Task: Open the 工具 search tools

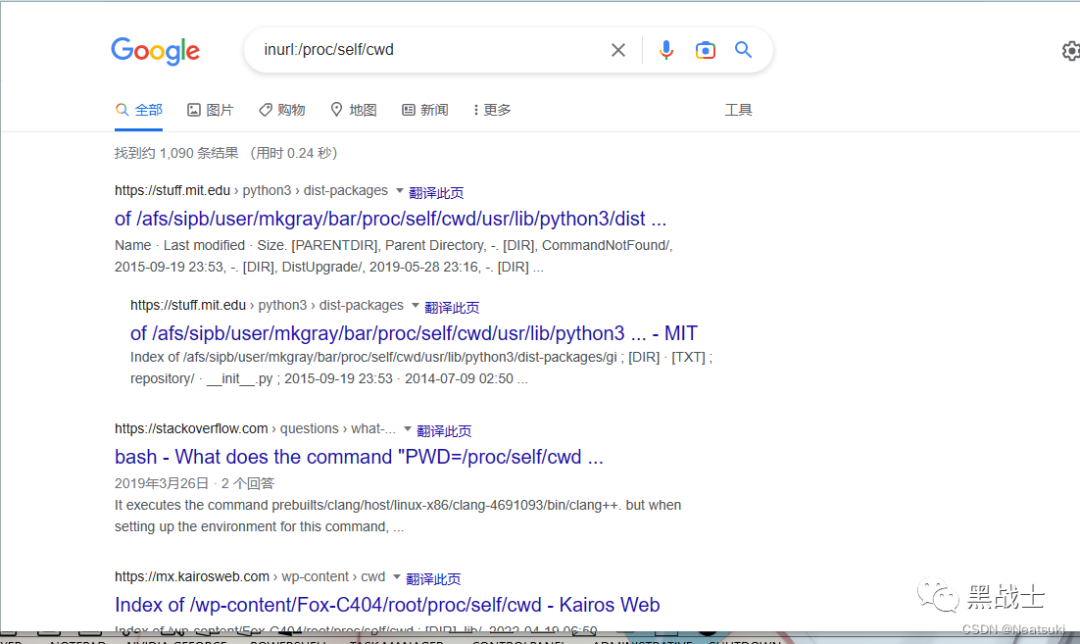Action: click(x=738, y=110)
